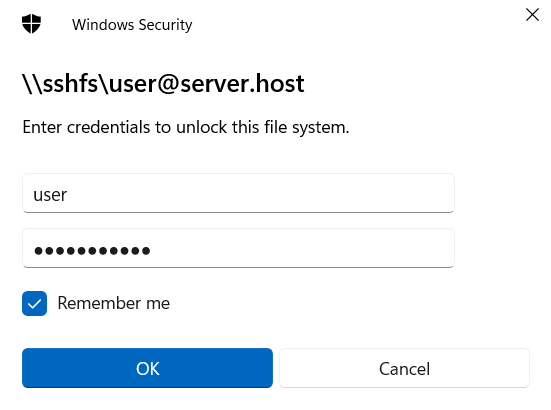Confirm credentials with the OK button
Viewport: 551px width, 410px height.
click(x=147, y=368)
